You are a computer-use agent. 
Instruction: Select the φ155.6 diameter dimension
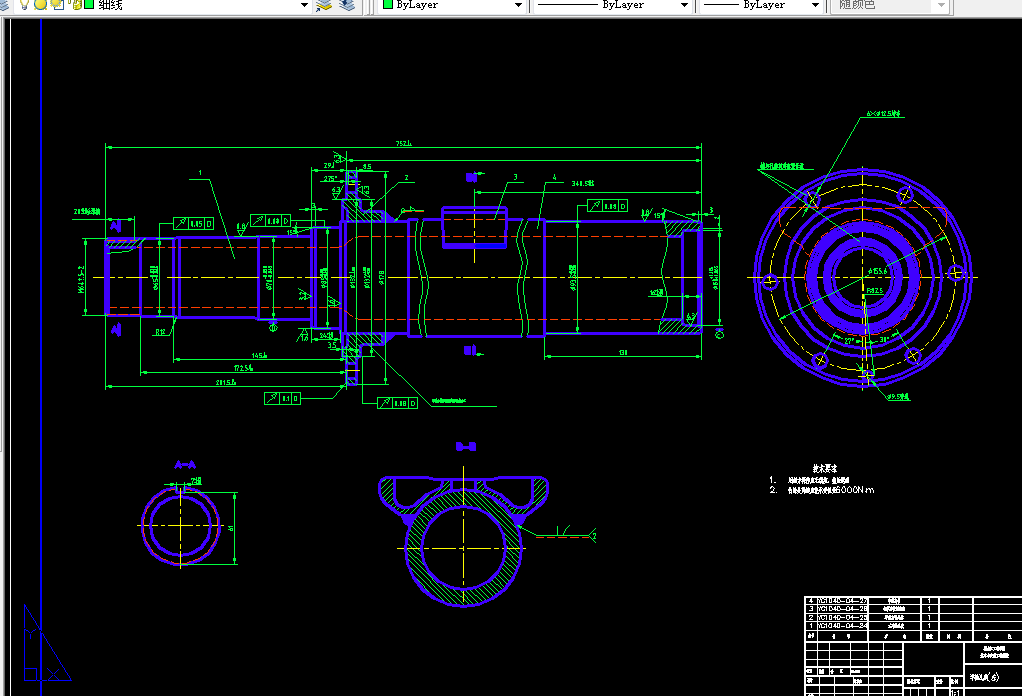[x=877, y=271]
